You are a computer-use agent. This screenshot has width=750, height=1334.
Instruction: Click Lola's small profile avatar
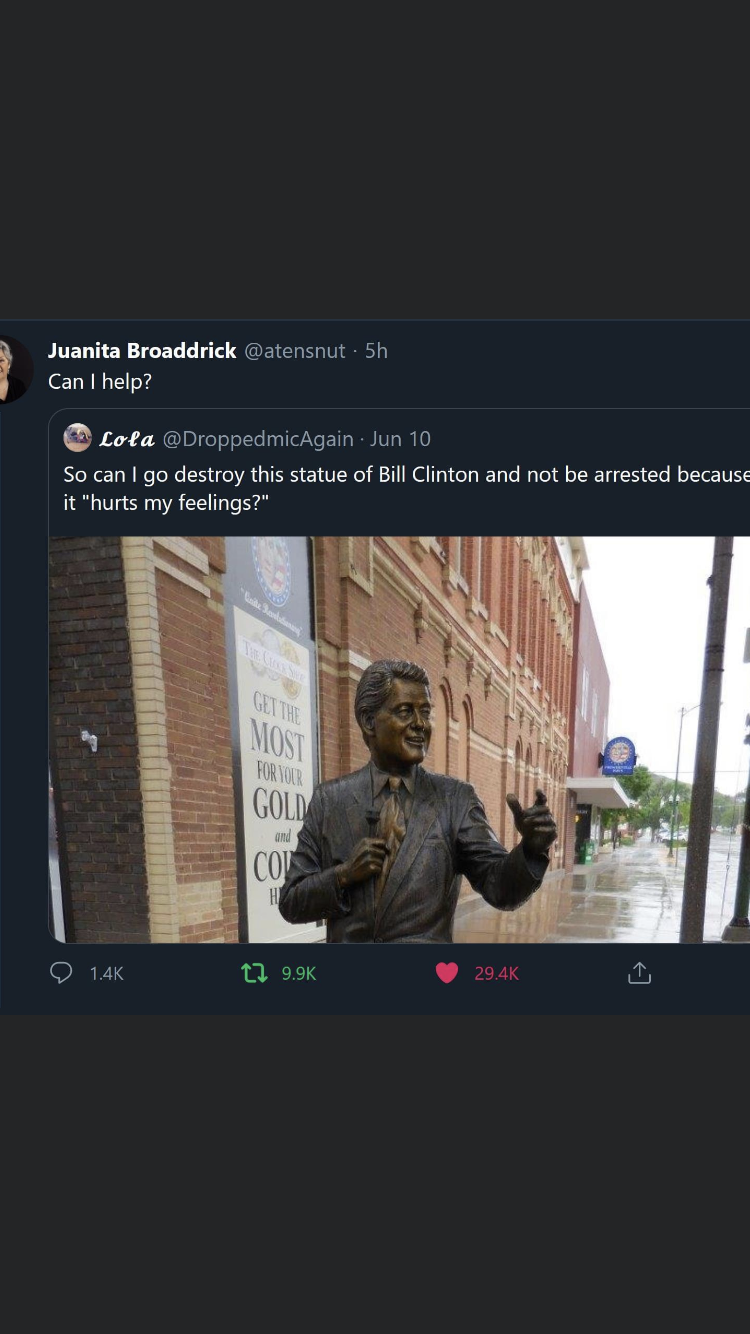click(78, 438)
